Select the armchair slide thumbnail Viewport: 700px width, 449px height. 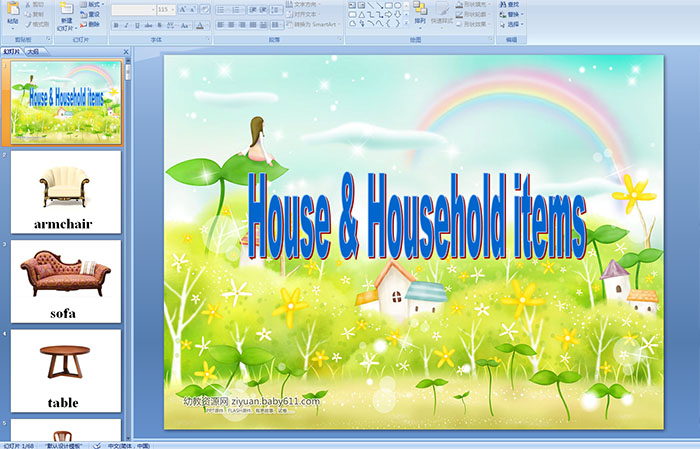(x=66, y=192)
